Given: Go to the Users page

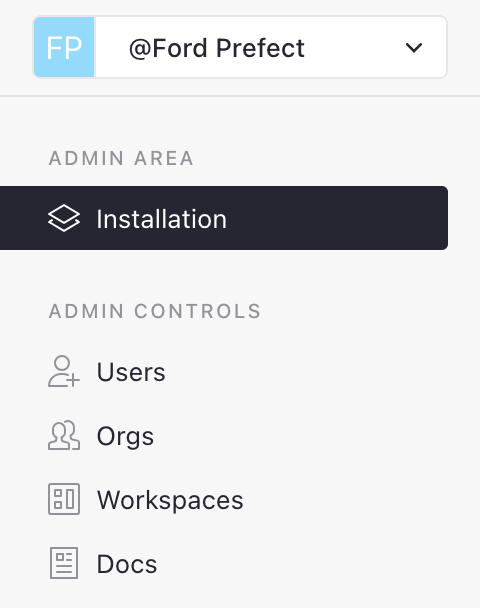Looking at the screenshot, I should 131,372.
